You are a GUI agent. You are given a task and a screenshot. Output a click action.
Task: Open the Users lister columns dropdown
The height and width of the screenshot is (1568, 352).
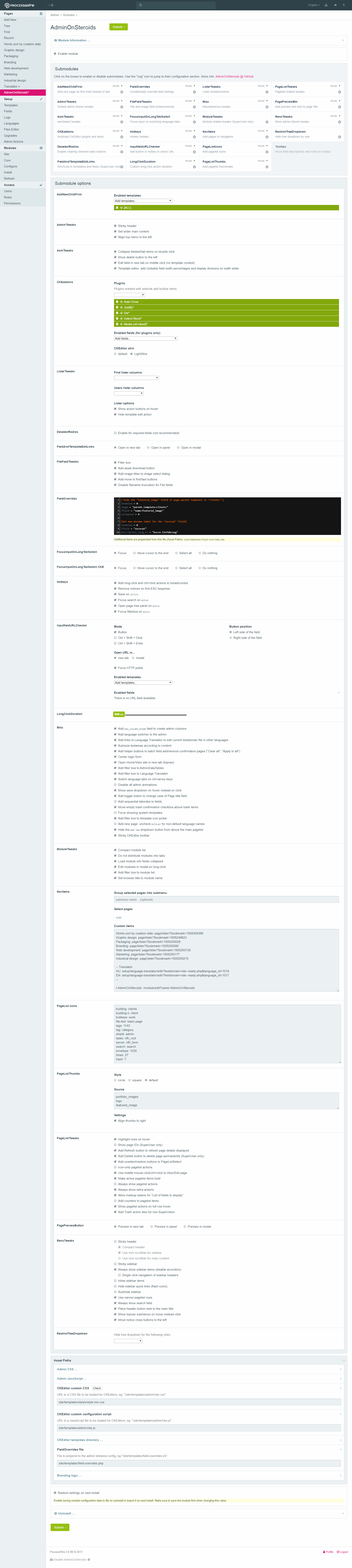tap(128, 393)
